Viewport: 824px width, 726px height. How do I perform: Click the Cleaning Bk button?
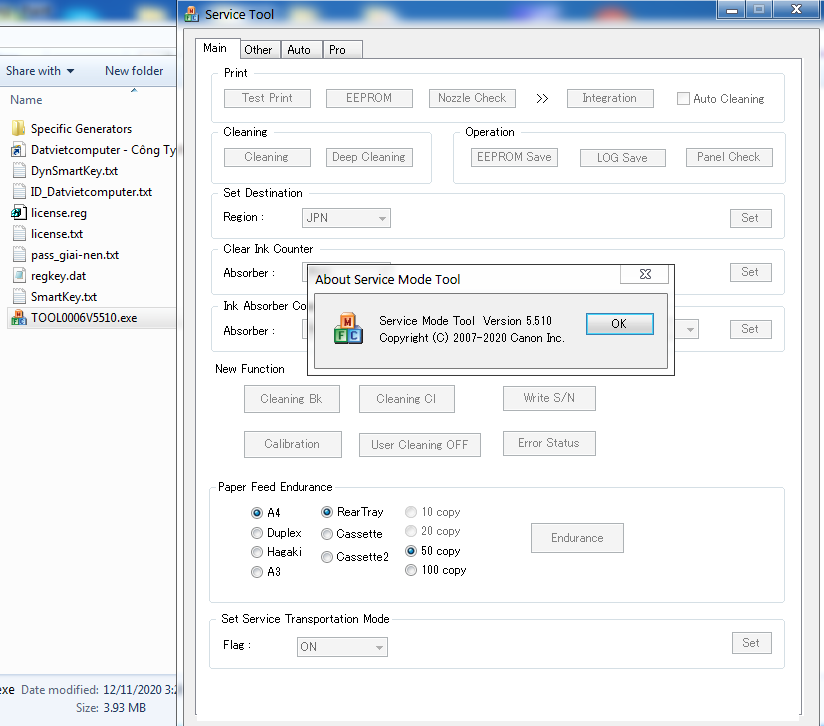point(292,399)
